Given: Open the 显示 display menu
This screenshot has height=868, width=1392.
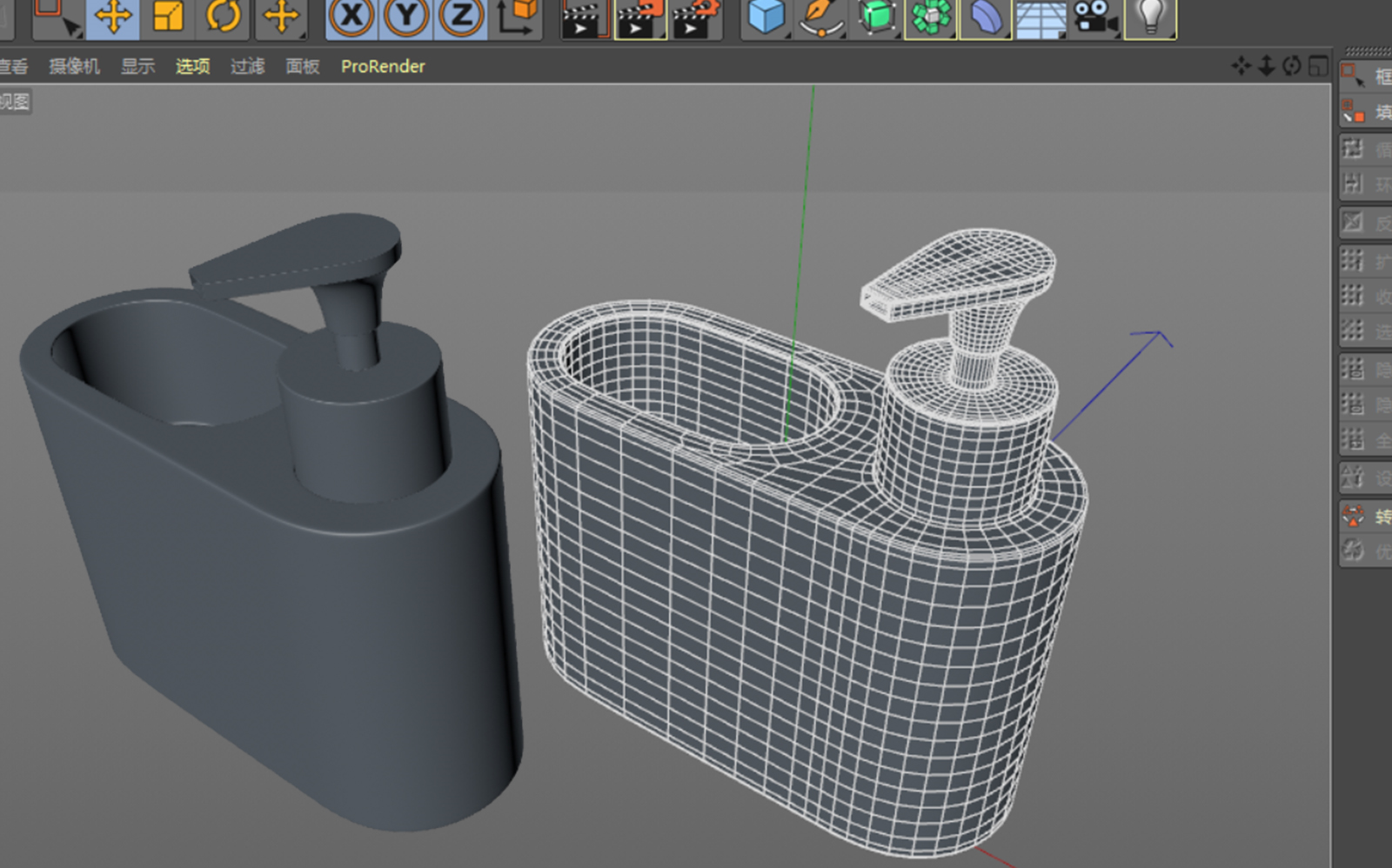Looking at the screenshot, I should (139, 66).
